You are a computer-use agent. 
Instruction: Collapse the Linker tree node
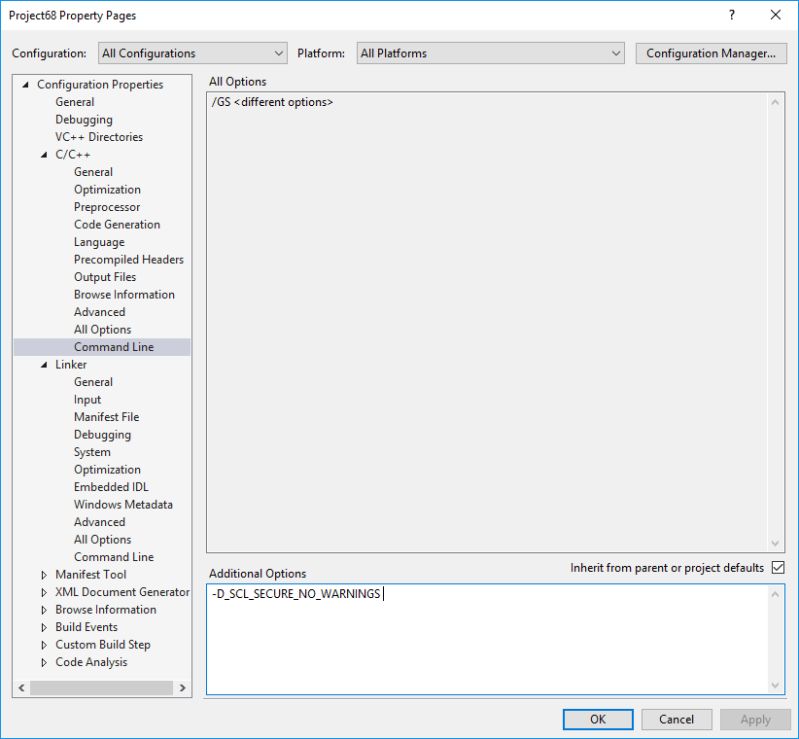[44, 365]
